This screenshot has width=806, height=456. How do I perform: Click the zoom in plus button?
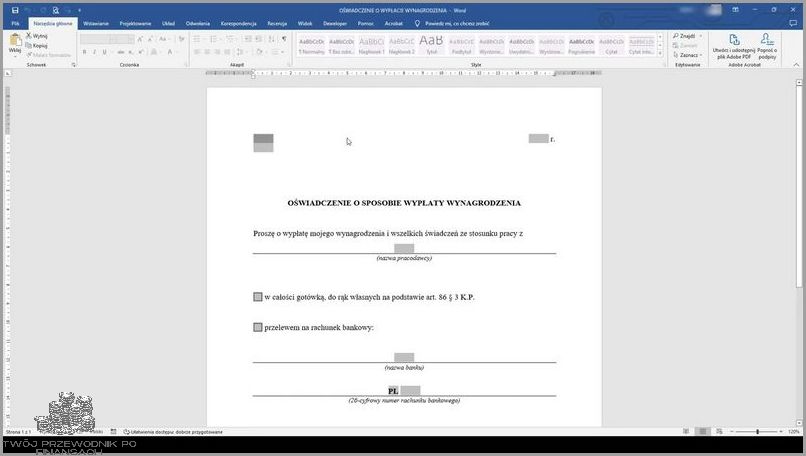click(780, 431)
